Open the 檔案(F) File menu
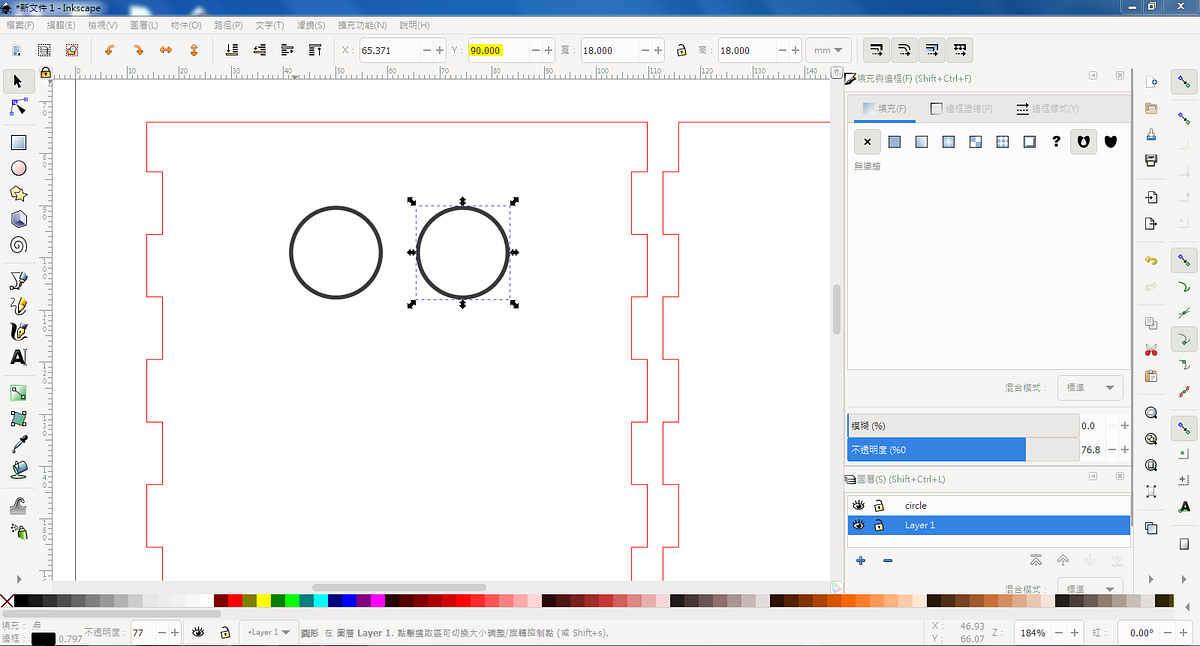Image resolution: width=1200 pixels, height=646 pixels. (x=20, y=25)
